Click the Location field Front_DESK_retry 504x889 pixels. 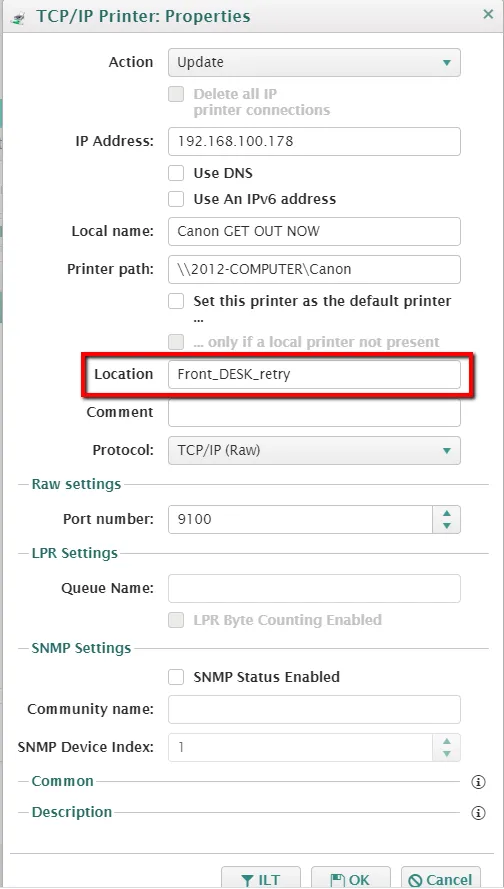pyautogui.click(x=314, y=375)
